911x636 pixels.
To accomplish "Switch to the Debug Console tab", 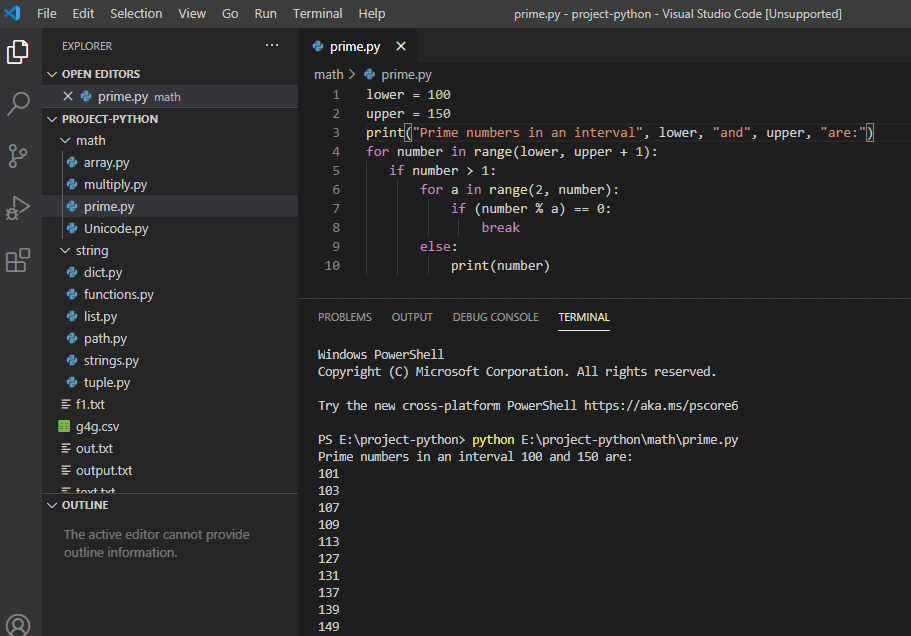I will coord(495,317).
